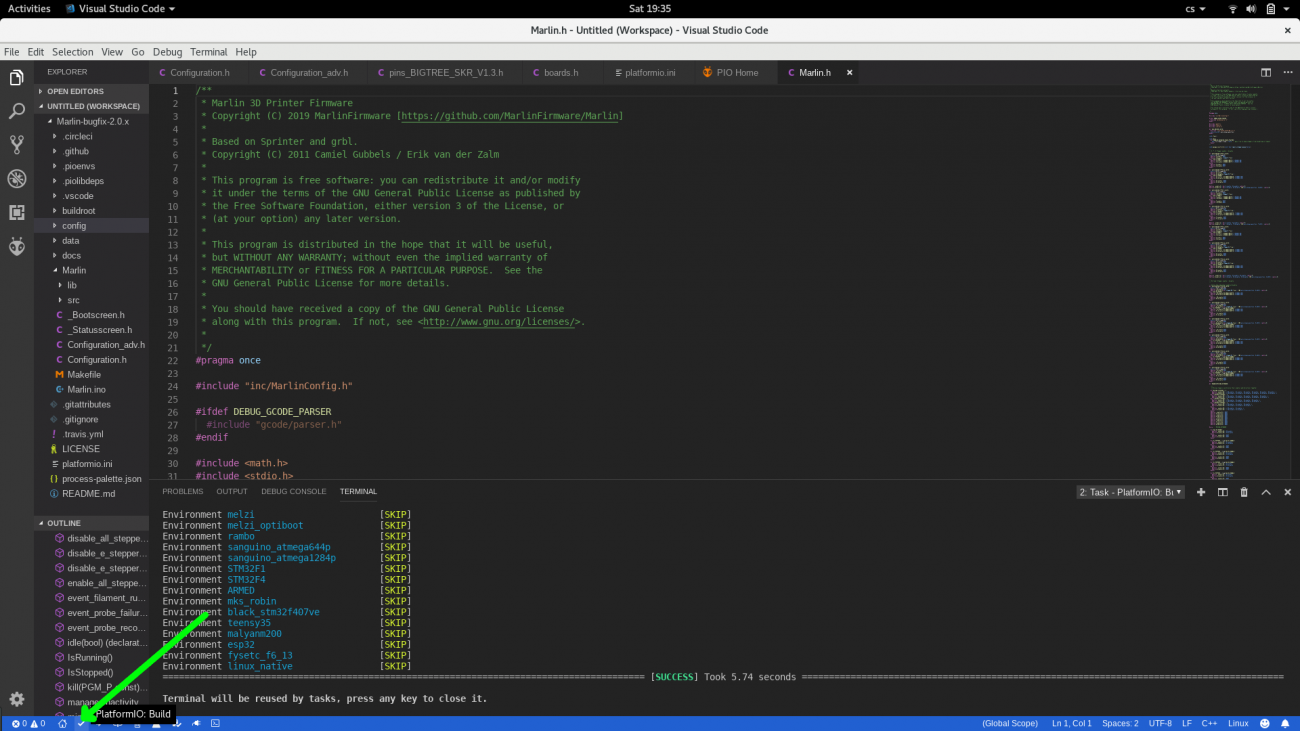Select the terminal instance dropdown
Screen dimensions: 1300x731
point(1131,492)
